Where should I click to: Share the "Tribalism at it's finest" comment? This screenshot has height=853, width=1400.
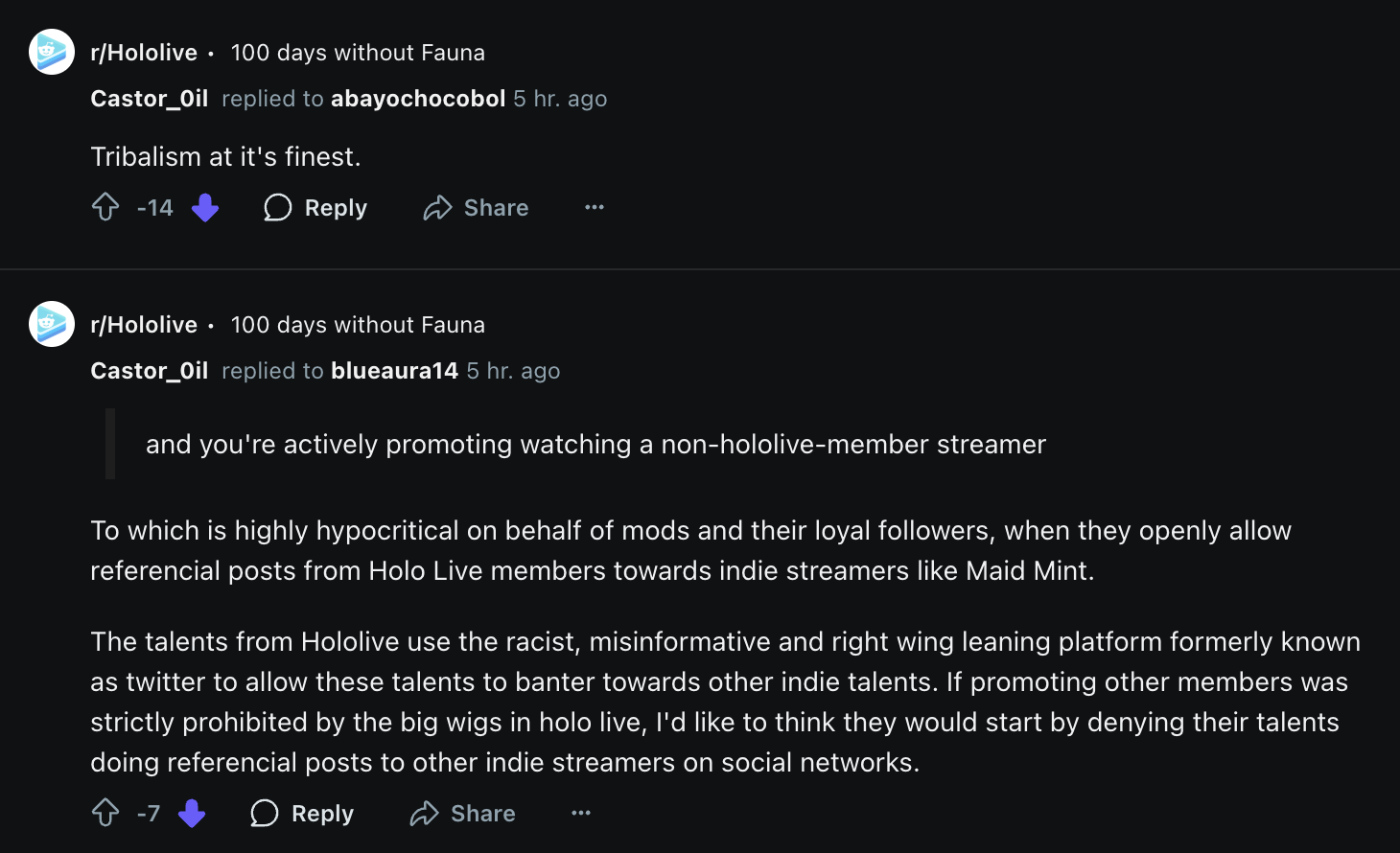[x=476, y=208]
